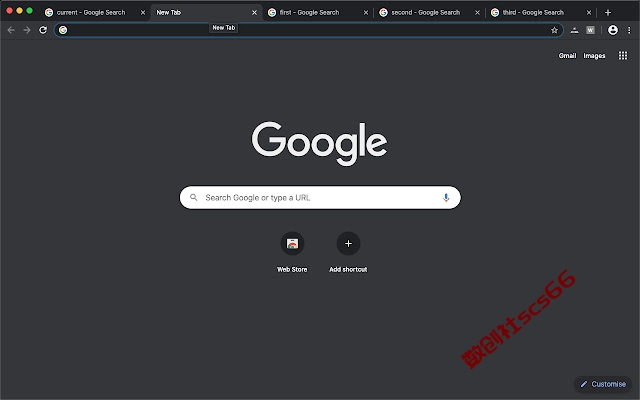
Task: Start voice search with the microphone
Action: pos(446,198)
